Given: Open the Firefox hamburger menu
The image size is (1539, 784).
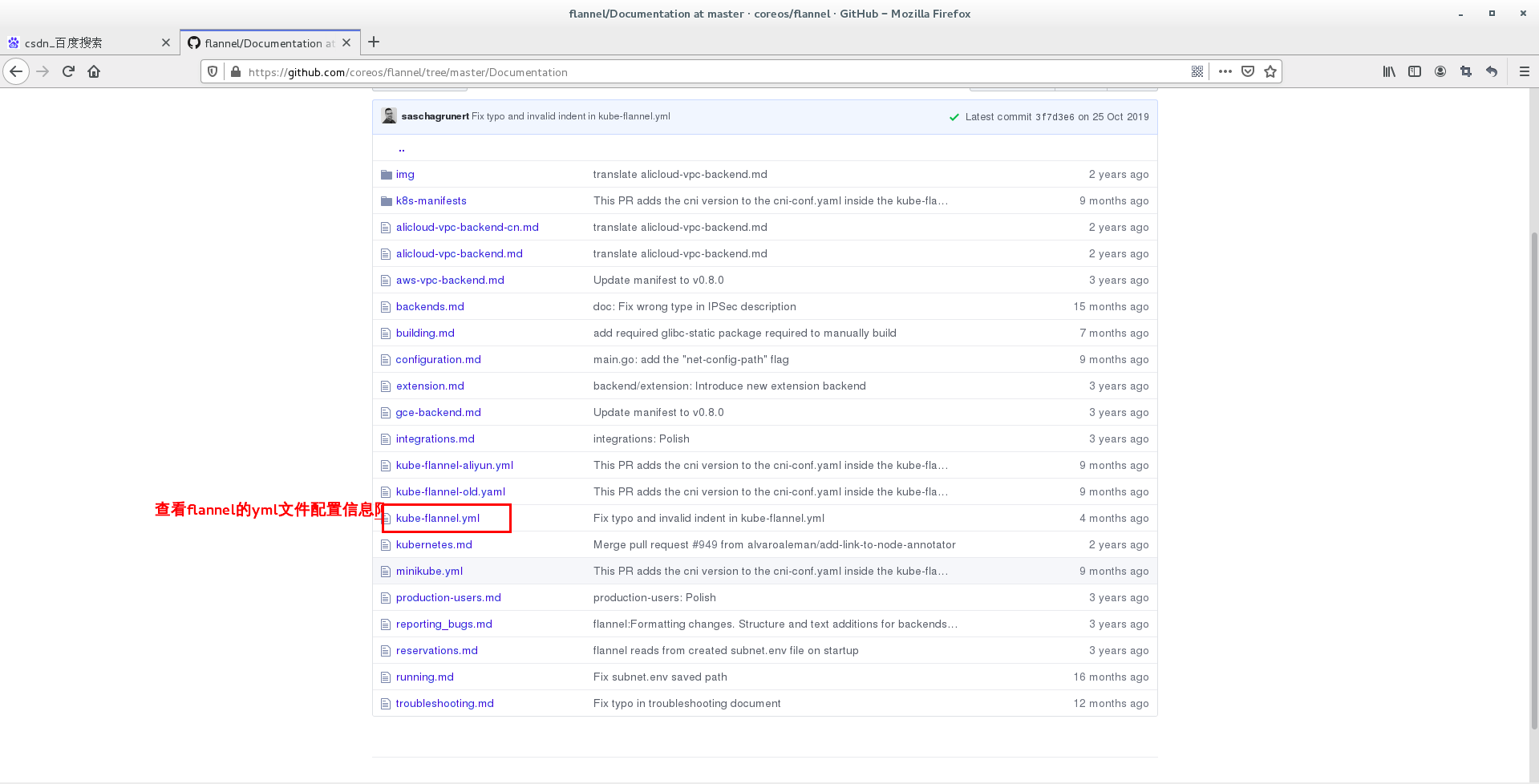Looking at the screenshot, I should [x=1525, y=71].
